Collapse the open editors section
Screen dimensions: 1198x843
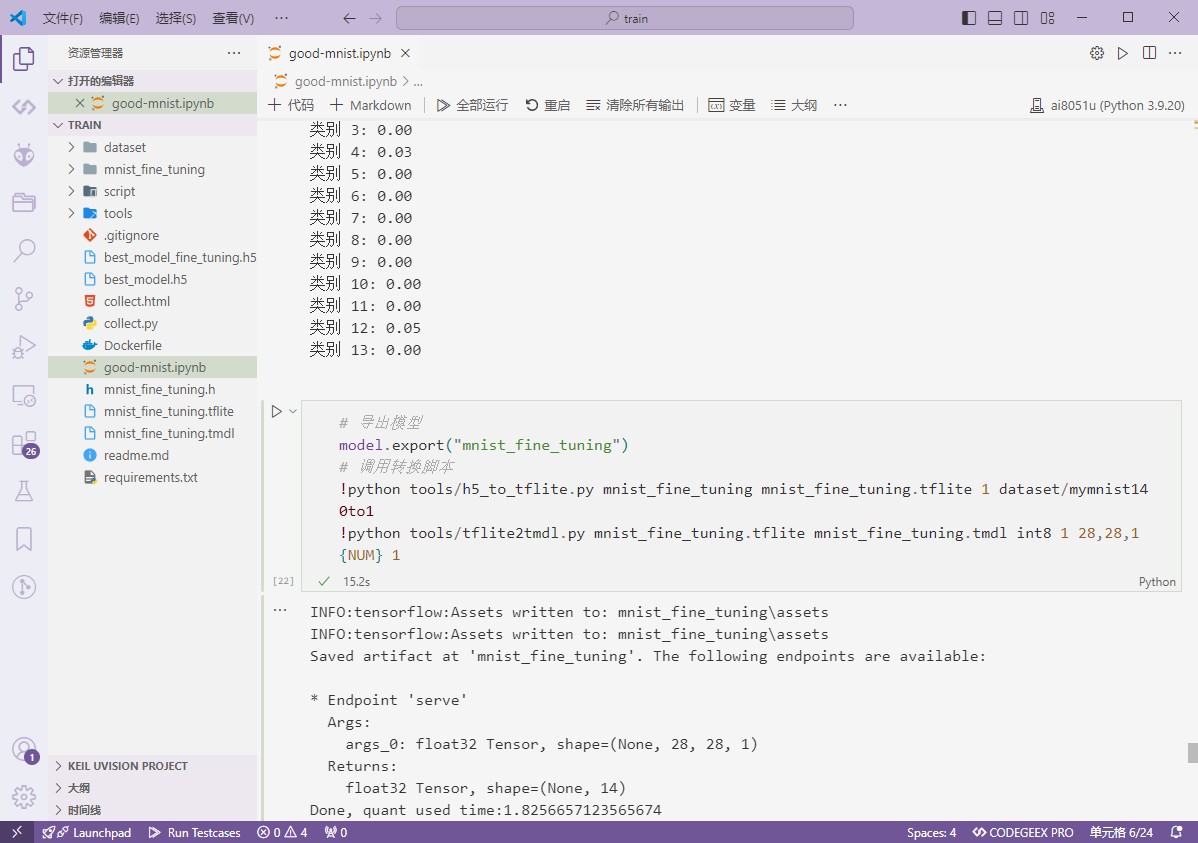pos(58,81)
